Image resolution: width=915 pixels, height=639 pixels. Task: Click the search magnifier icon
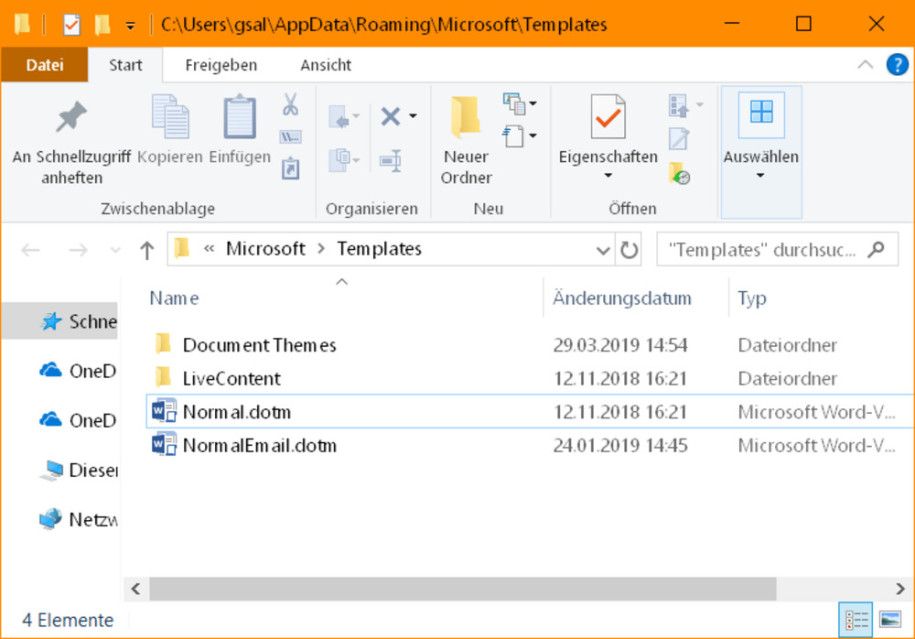[876, 250]
